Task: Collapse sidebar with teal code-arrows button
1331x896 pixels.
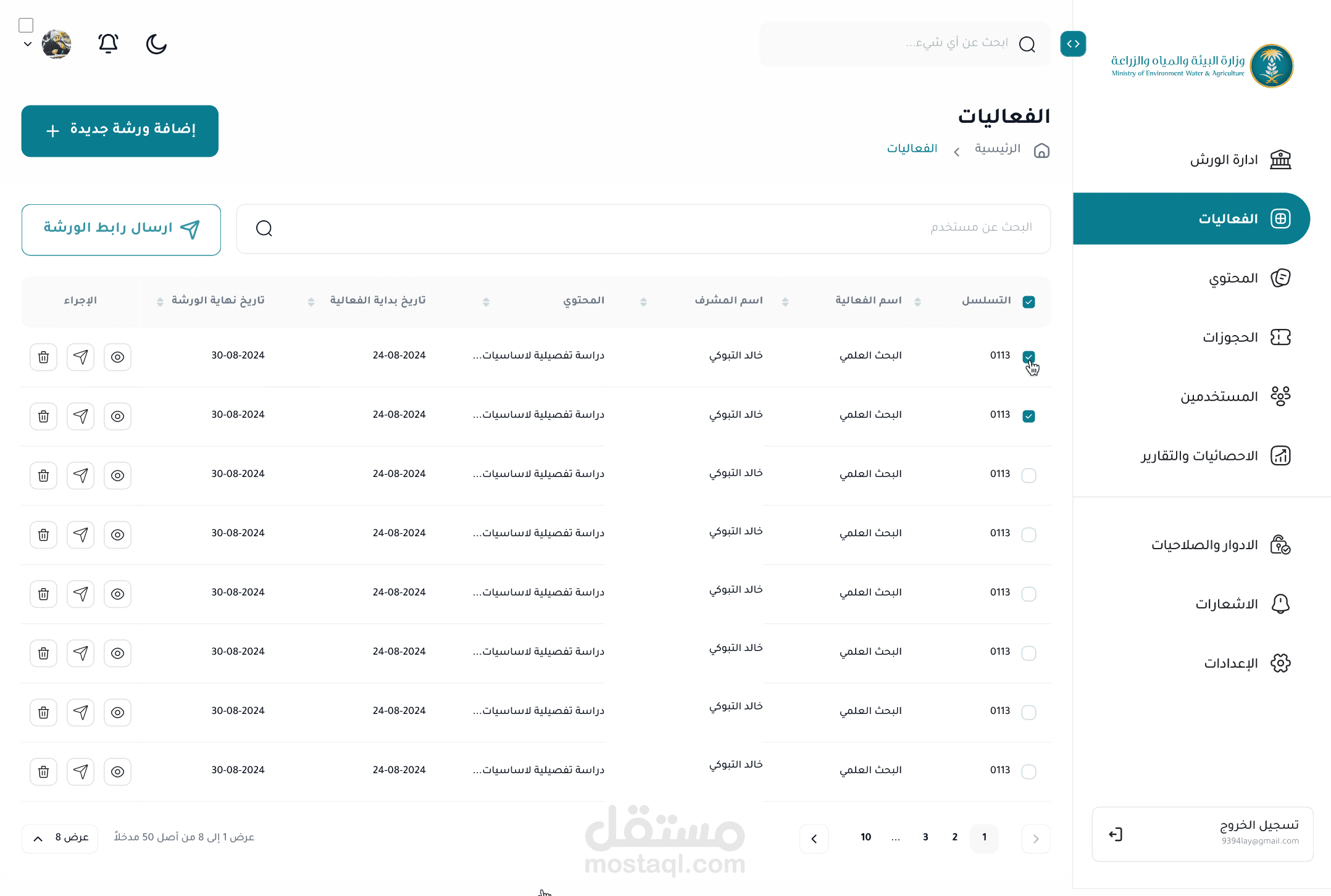Action: coord(1073,44)
